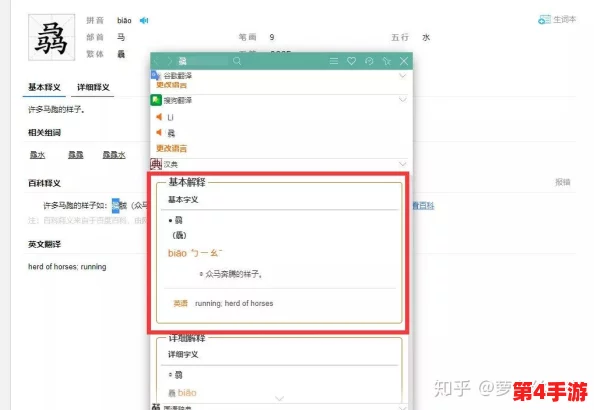
Task: Open the 生词本 vocabulary notebook
Action: 557,19
